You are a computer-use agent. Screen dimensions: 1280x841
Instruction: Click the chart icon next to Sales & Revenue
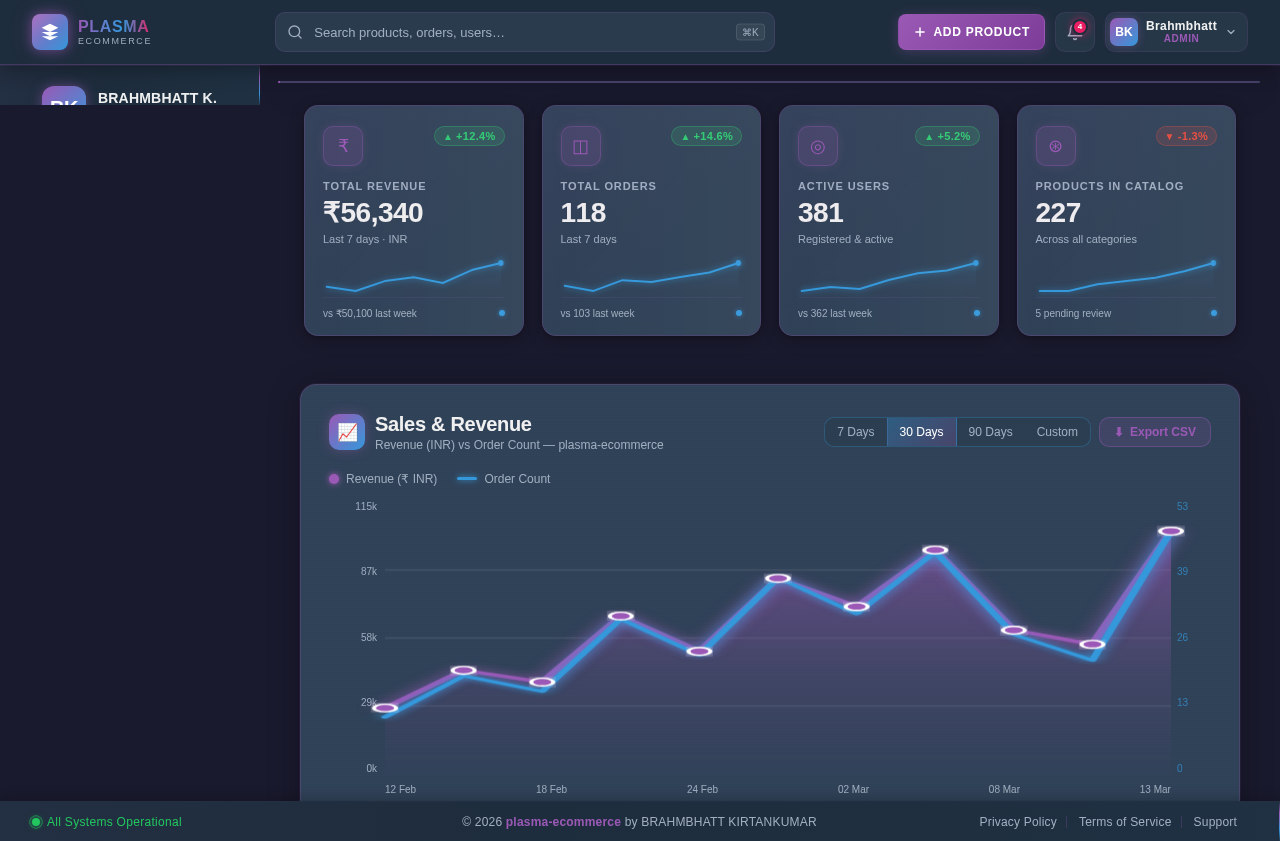coord(346,431)
